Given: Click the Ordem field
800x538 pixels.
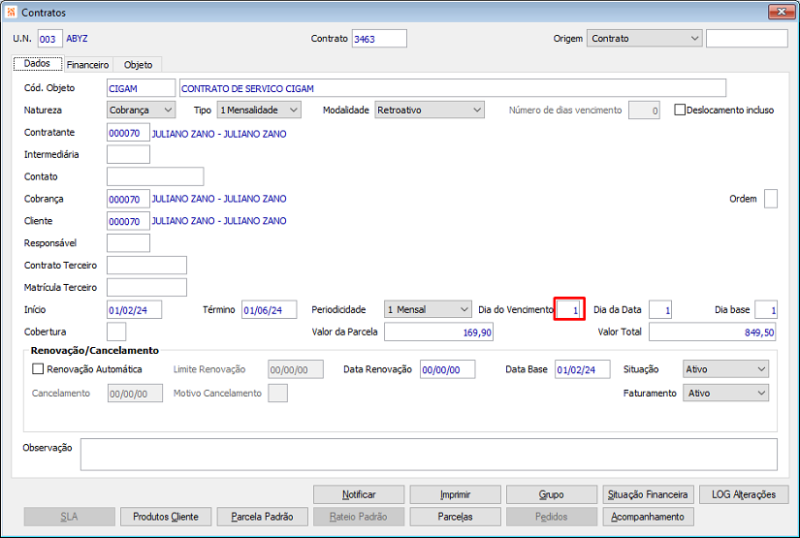Looking at the screenshot, I should click(x=771, y=199).
